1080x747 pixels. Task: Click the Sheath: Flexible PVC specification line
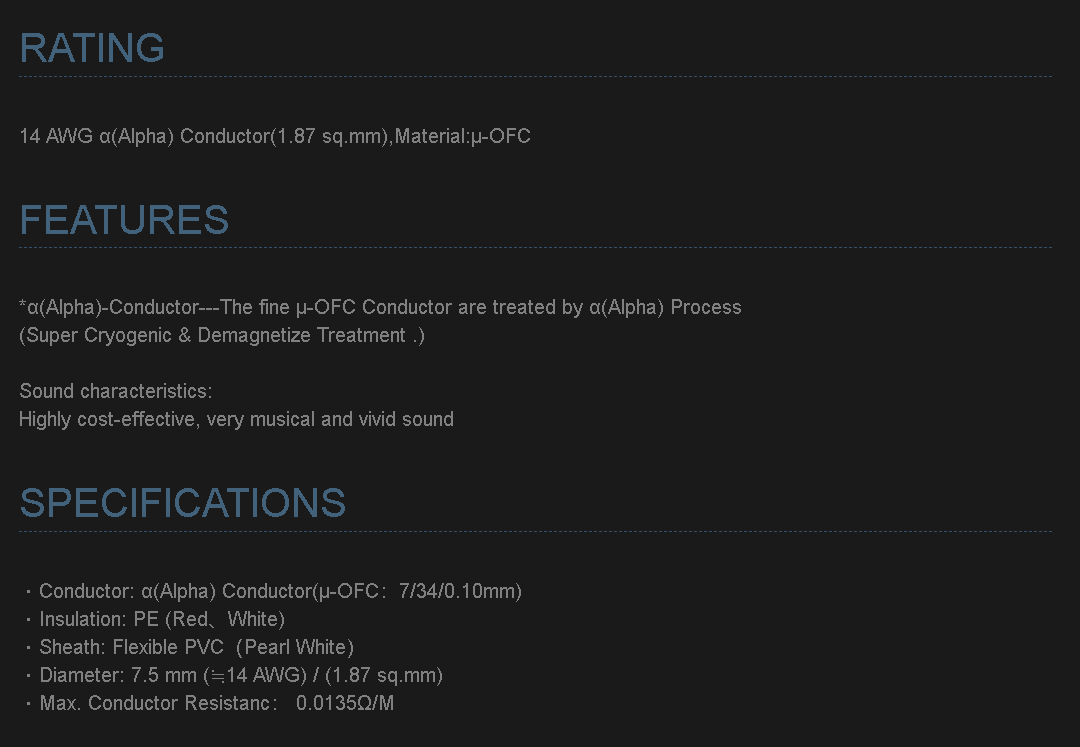tap(196, 647)
